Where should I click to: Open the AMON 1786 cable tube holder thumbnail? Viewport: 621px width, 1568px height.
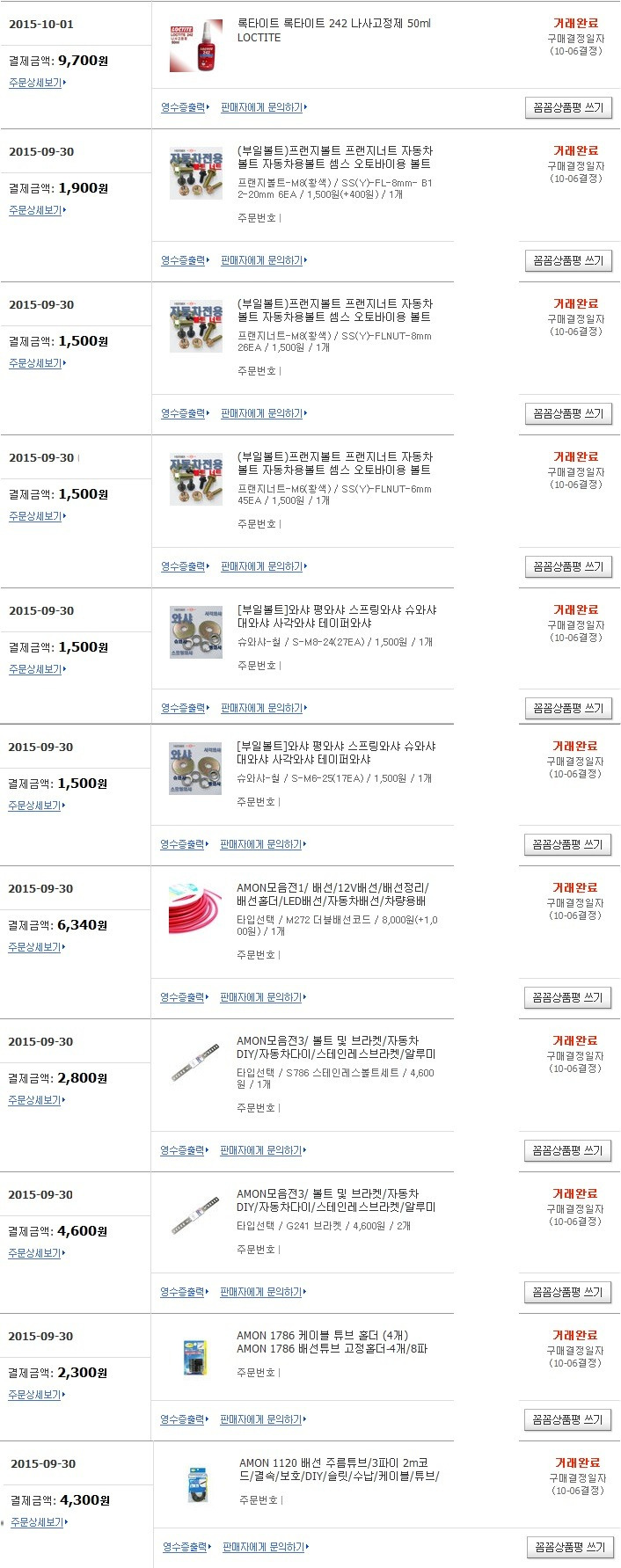pyautogui.click(x=194, y=1359)
